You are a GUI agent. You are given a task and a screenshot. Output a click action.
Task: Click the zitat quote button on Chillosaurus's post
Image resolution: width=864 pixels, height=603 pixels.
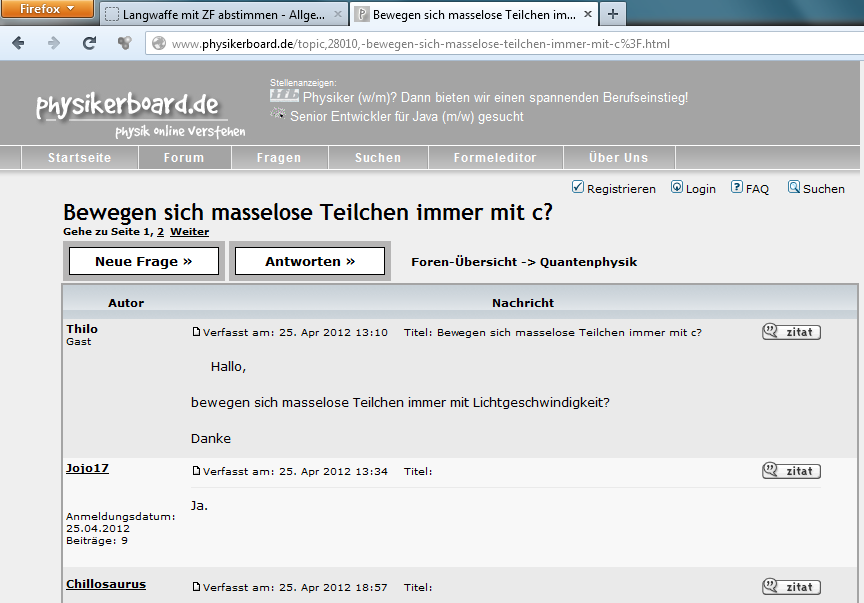tap(791, 587)
